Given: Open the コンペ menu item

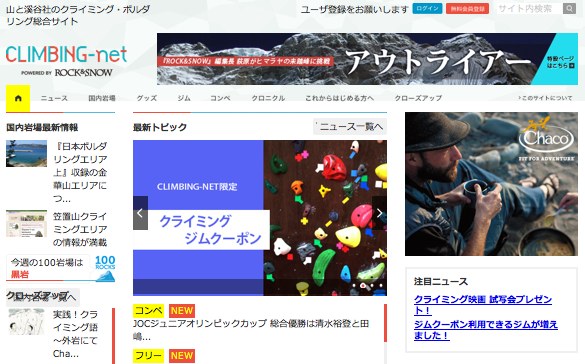Looking at the screenshot, I should [x=220, y=98].
